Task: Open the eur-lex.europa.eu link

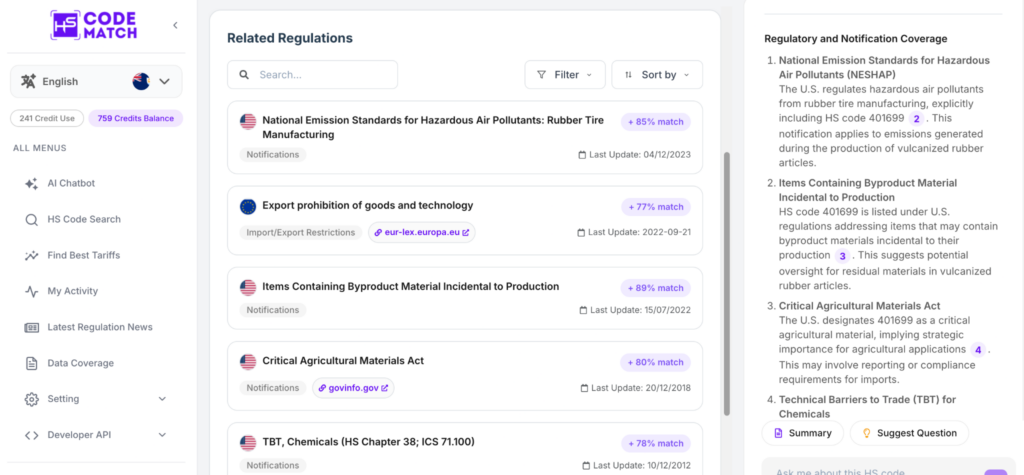Action: (x=422, y=232)
